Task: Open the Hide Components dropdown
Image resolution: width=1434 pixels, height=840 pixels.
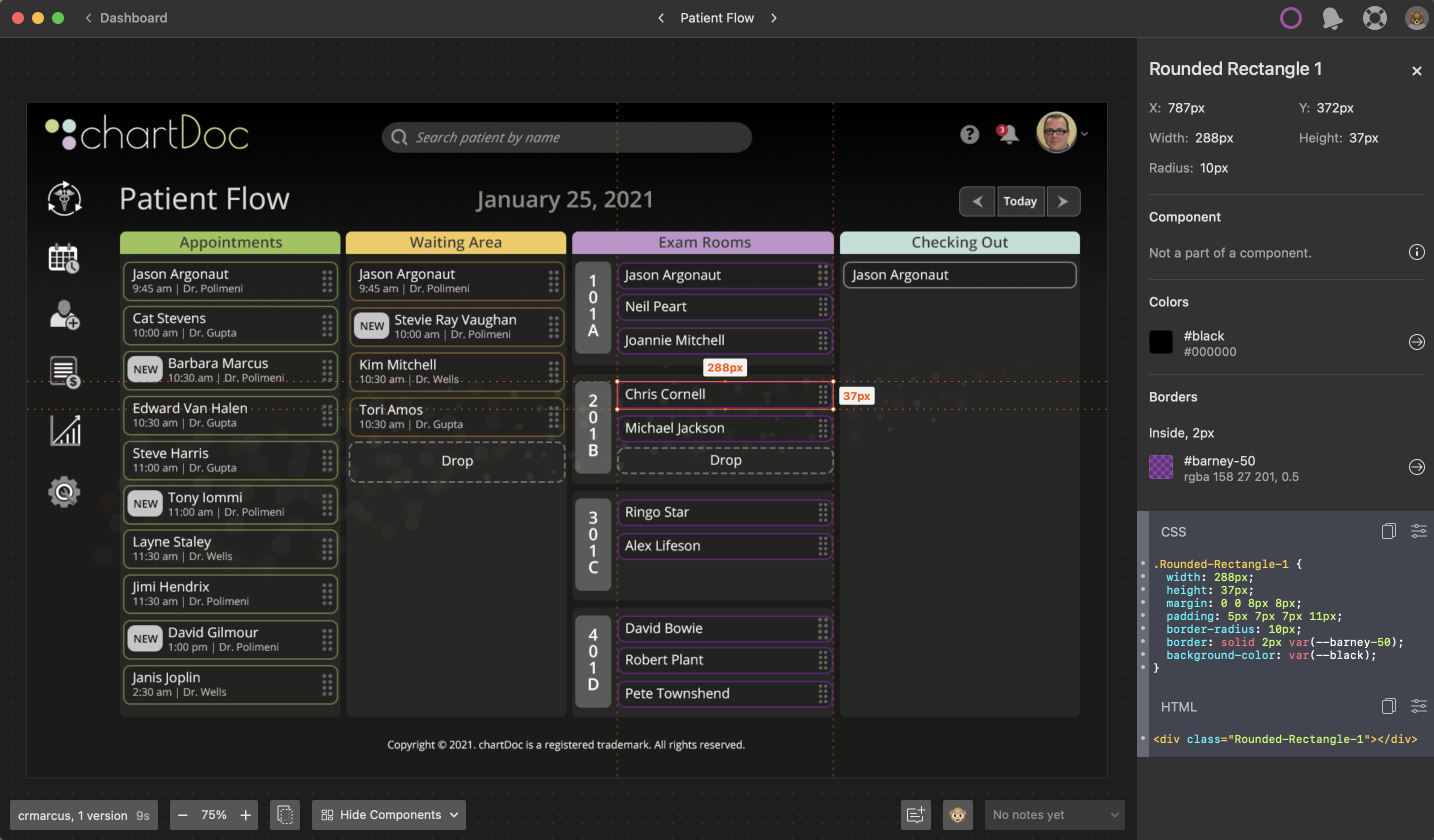Action: [x=388, y=815]
